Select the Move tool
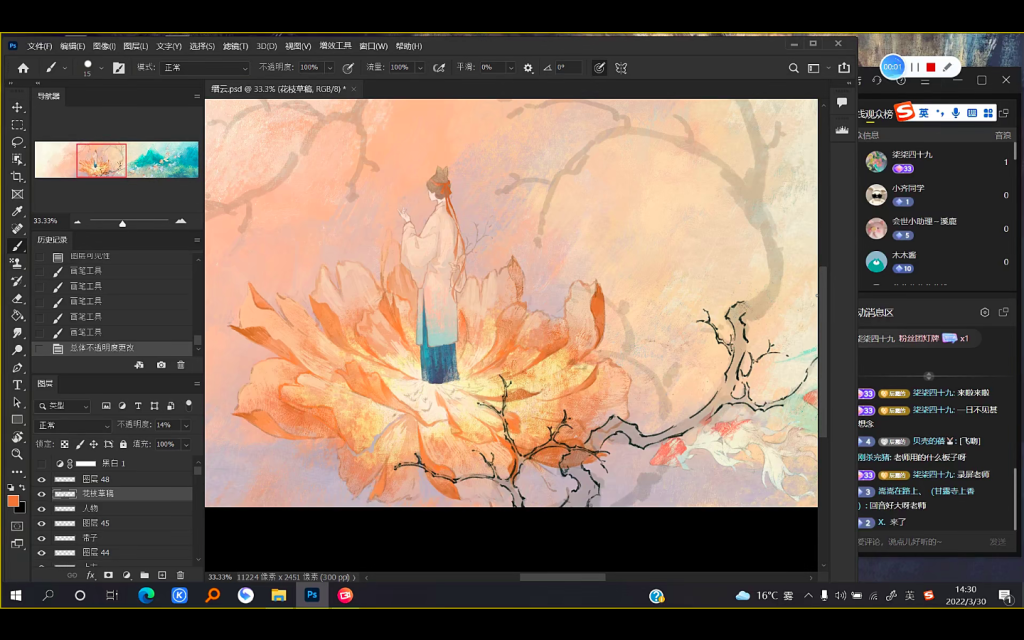 pyautogui.click(x=17, y=107)
